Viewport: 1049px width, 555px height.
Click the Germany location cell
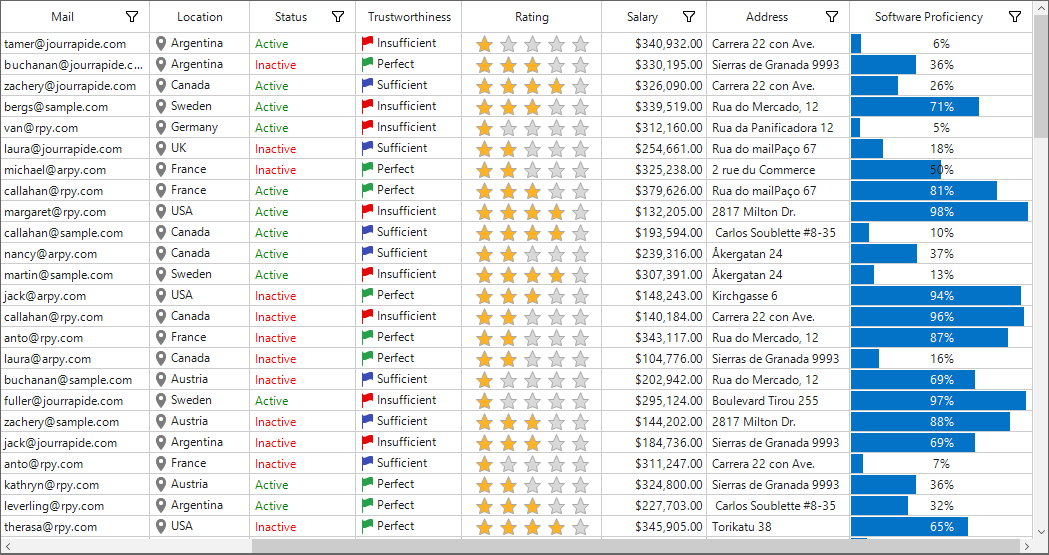coord(199,128)
